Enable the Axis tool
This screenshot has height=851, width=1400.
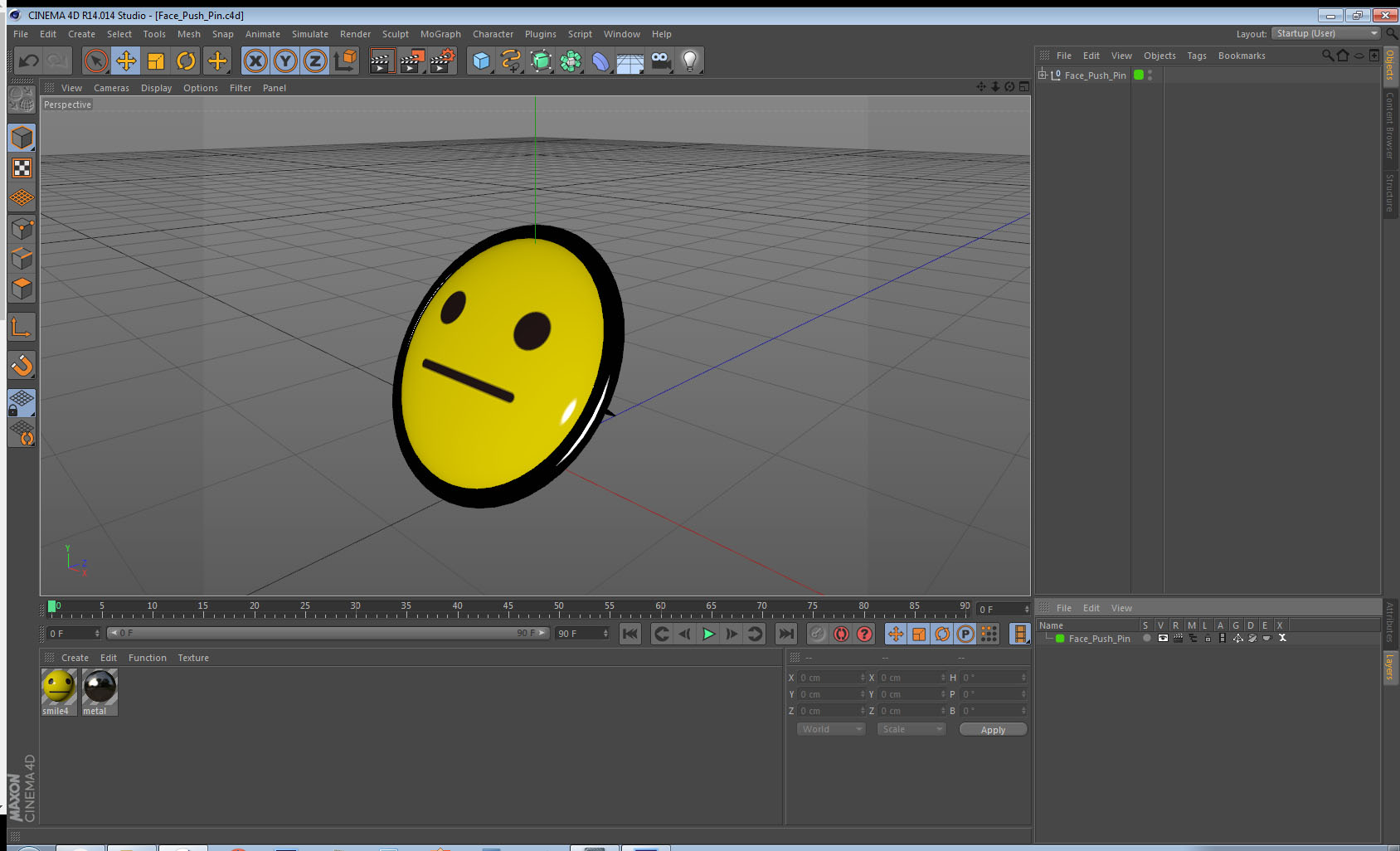click(22, 328)
